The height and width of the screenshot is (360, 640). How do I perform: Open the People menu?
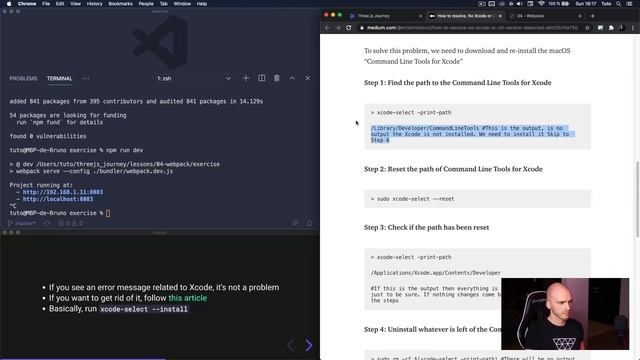[x=146, y=4]
